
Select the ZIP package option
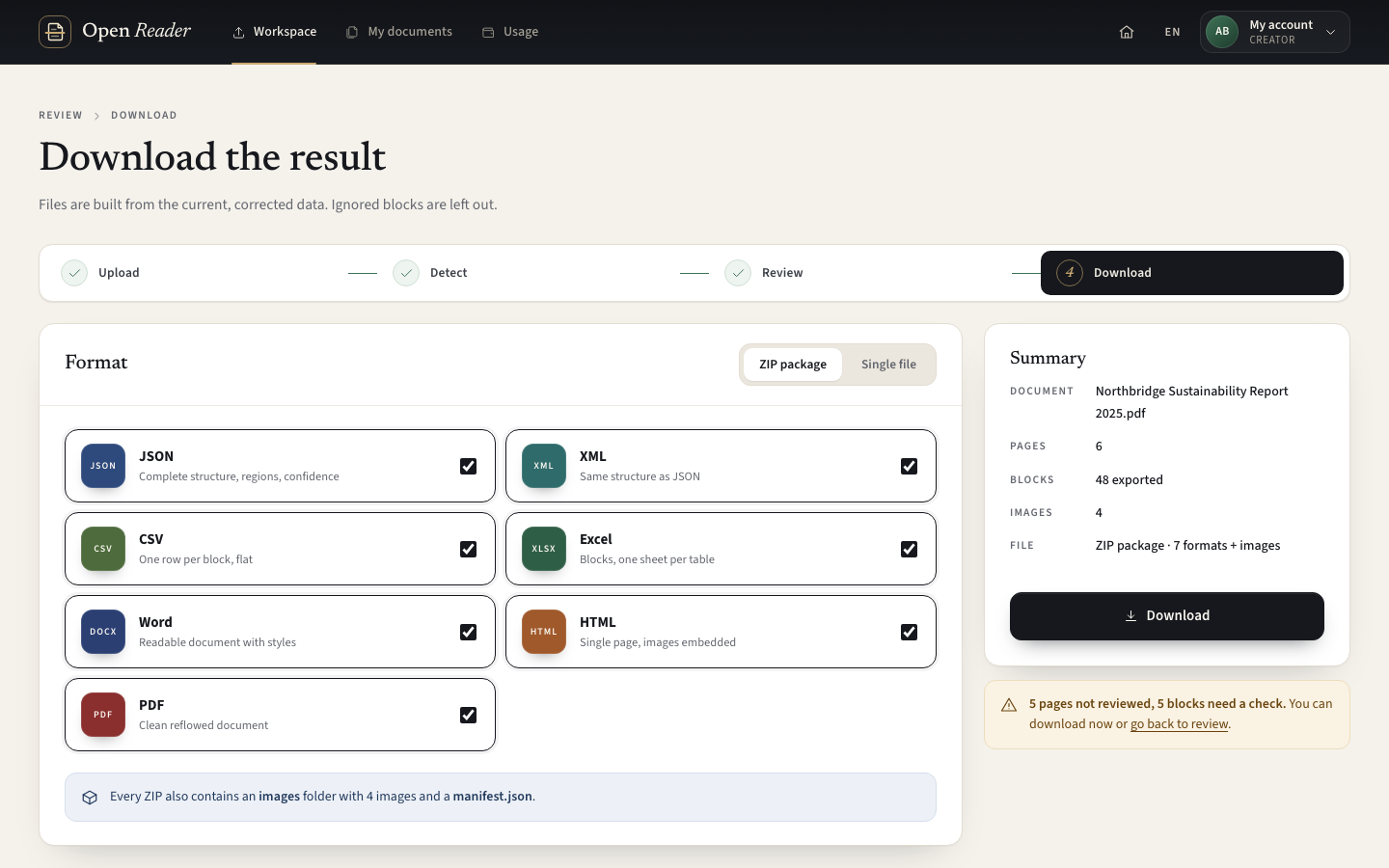793,365
